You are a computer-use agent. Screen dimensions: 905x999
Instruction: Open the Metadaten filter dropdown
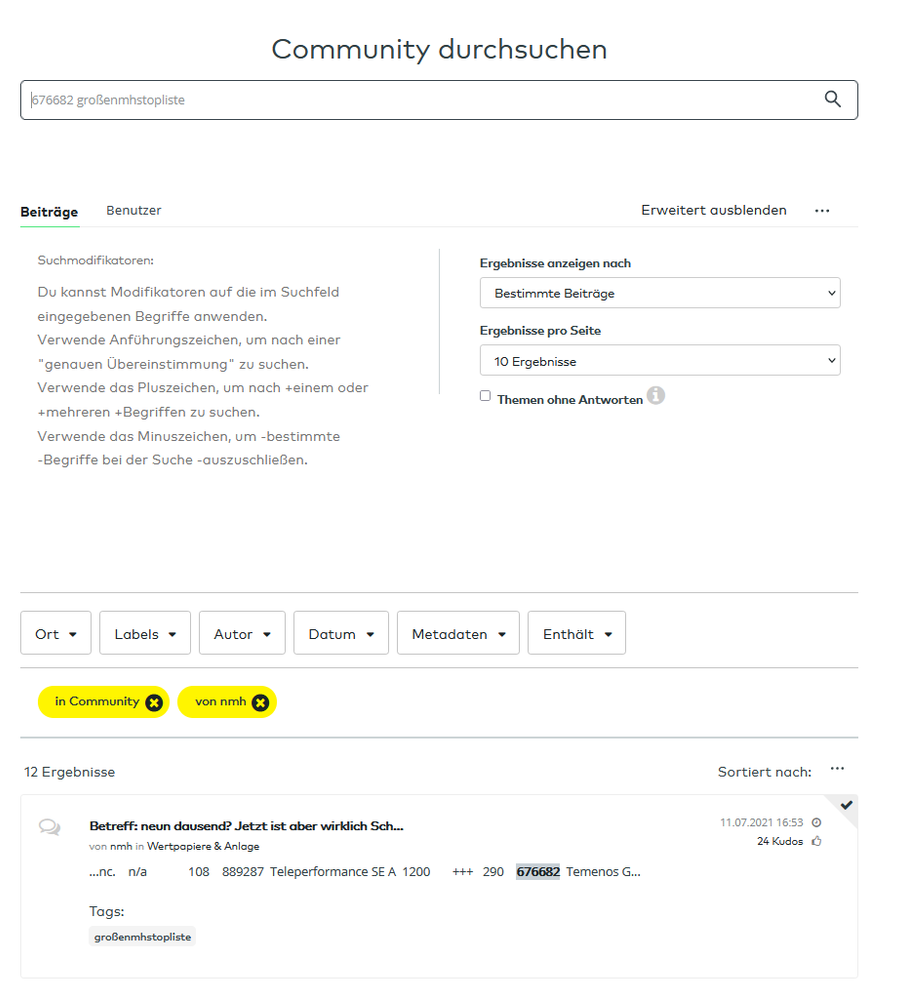[458, 632]
